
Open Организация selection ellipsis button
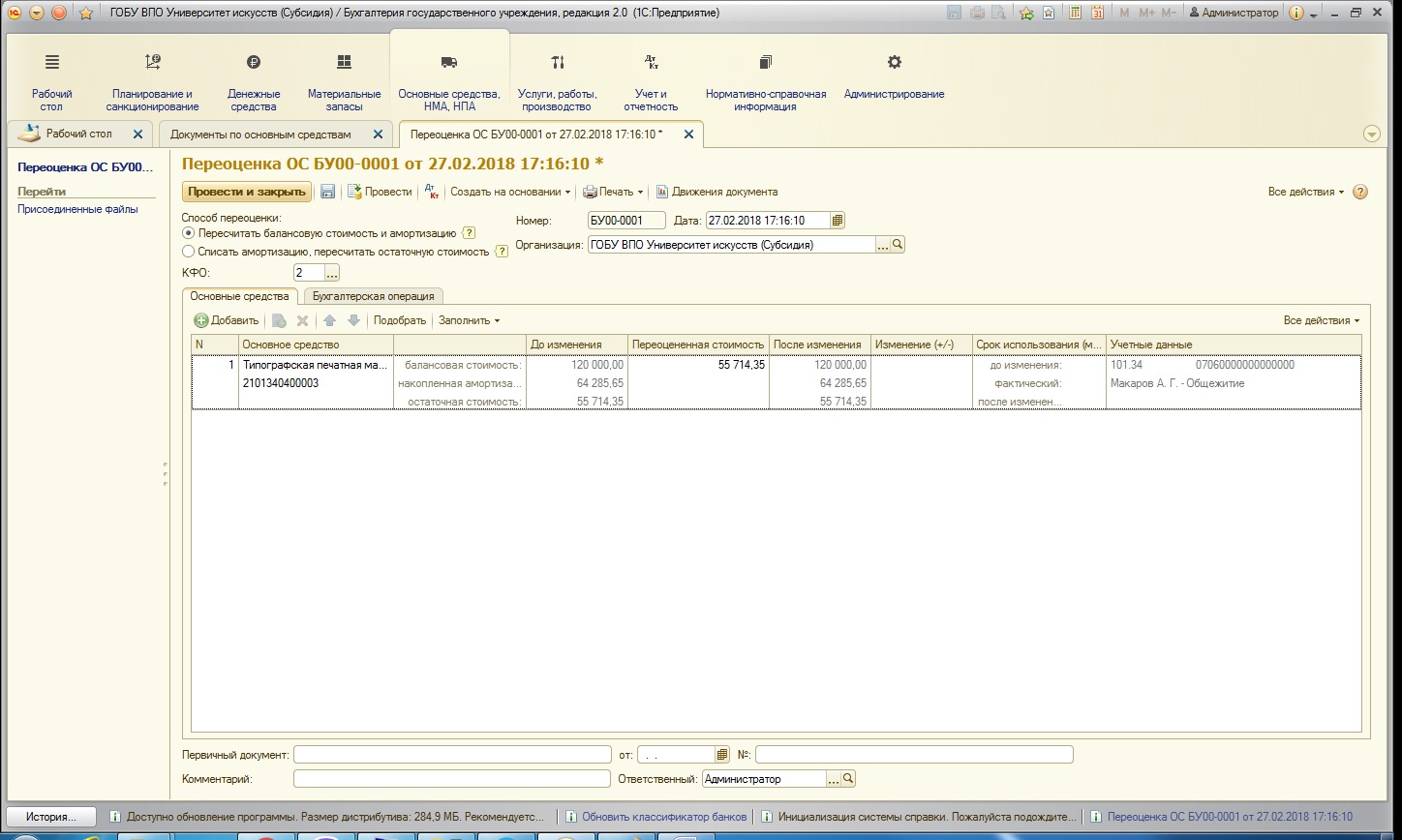point(882,245)
